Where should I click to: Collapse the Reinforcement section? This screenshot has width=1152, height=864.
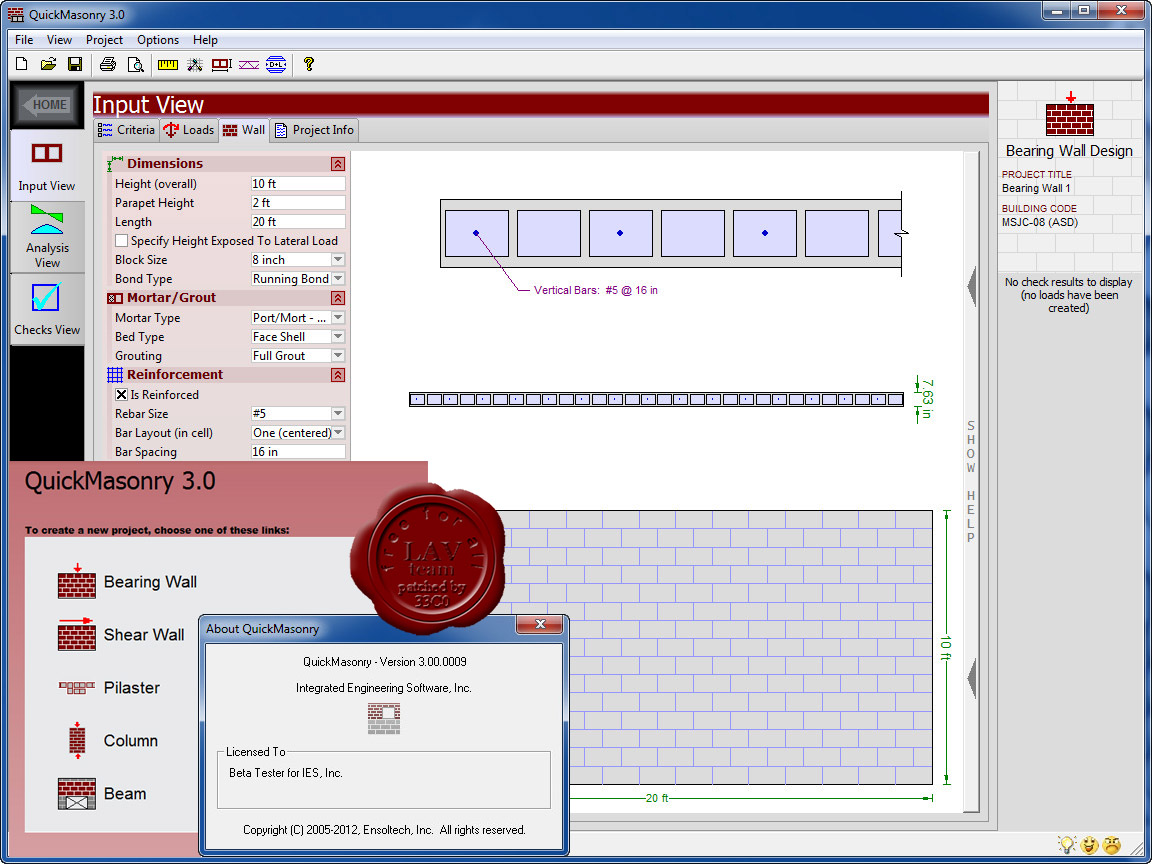(x=337, y=375)
